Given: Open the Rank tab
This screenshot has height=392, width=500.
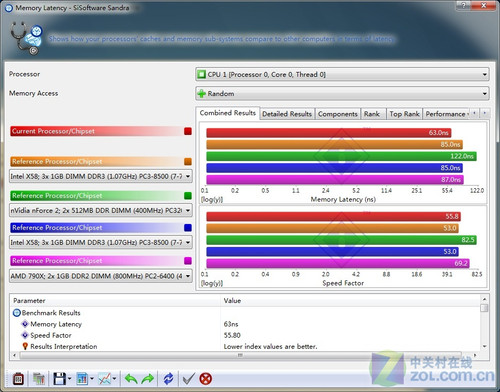Looking at the screenshot, I should pos(372,114).
